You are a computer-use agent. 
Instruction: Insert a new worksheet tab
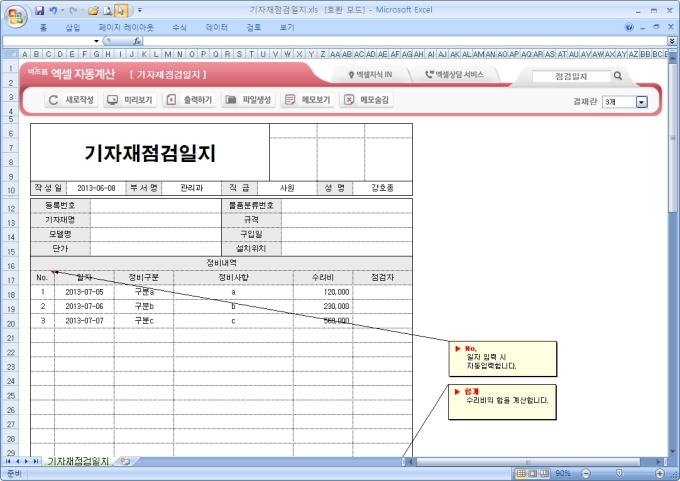click(125, 461)
